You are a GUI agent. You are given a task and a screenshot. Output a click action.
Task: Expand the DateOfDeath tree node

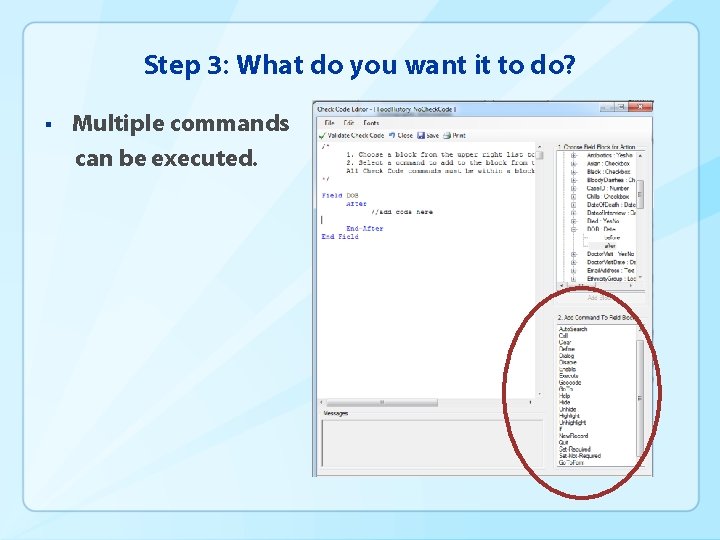[574, 205]
